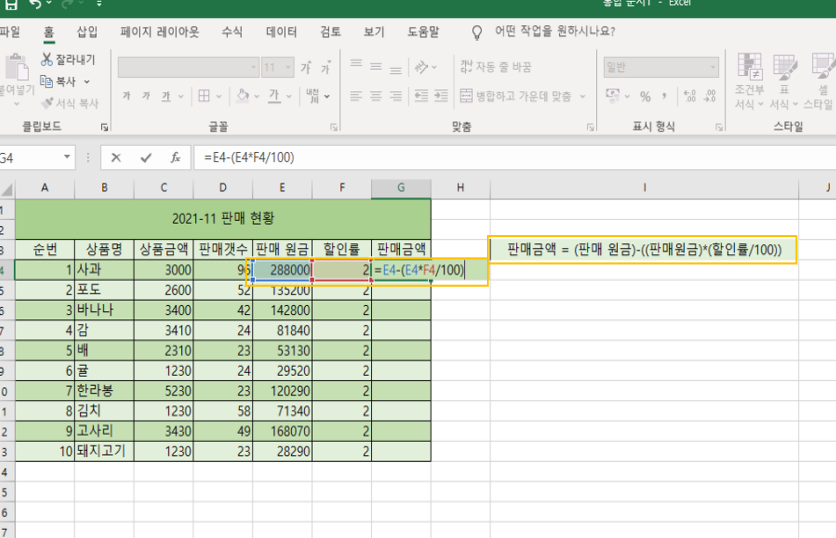The height and width of the screenshot is (538, 836).
Task: Switch to the Review (검토) tab
Action: coord(330,32)
